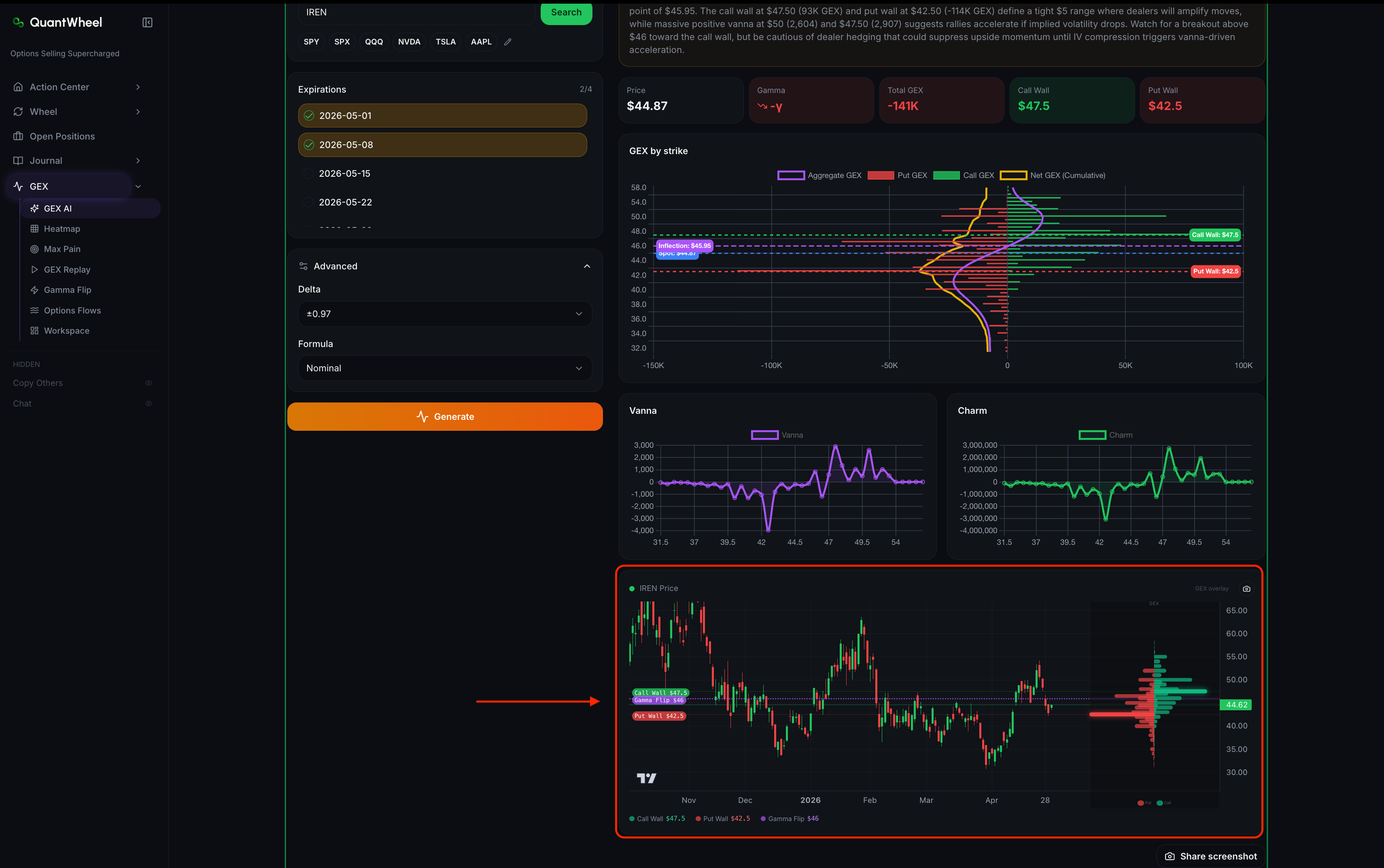Open the Delta dropdown
Viewport: 1384px width, 868px height.
(x=445, y=314)
